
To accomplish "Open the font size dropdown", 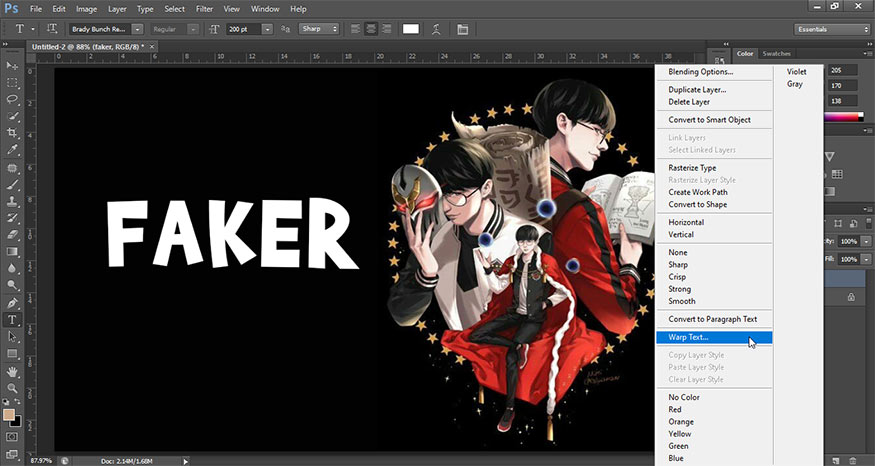I will [x=267, y=29].
